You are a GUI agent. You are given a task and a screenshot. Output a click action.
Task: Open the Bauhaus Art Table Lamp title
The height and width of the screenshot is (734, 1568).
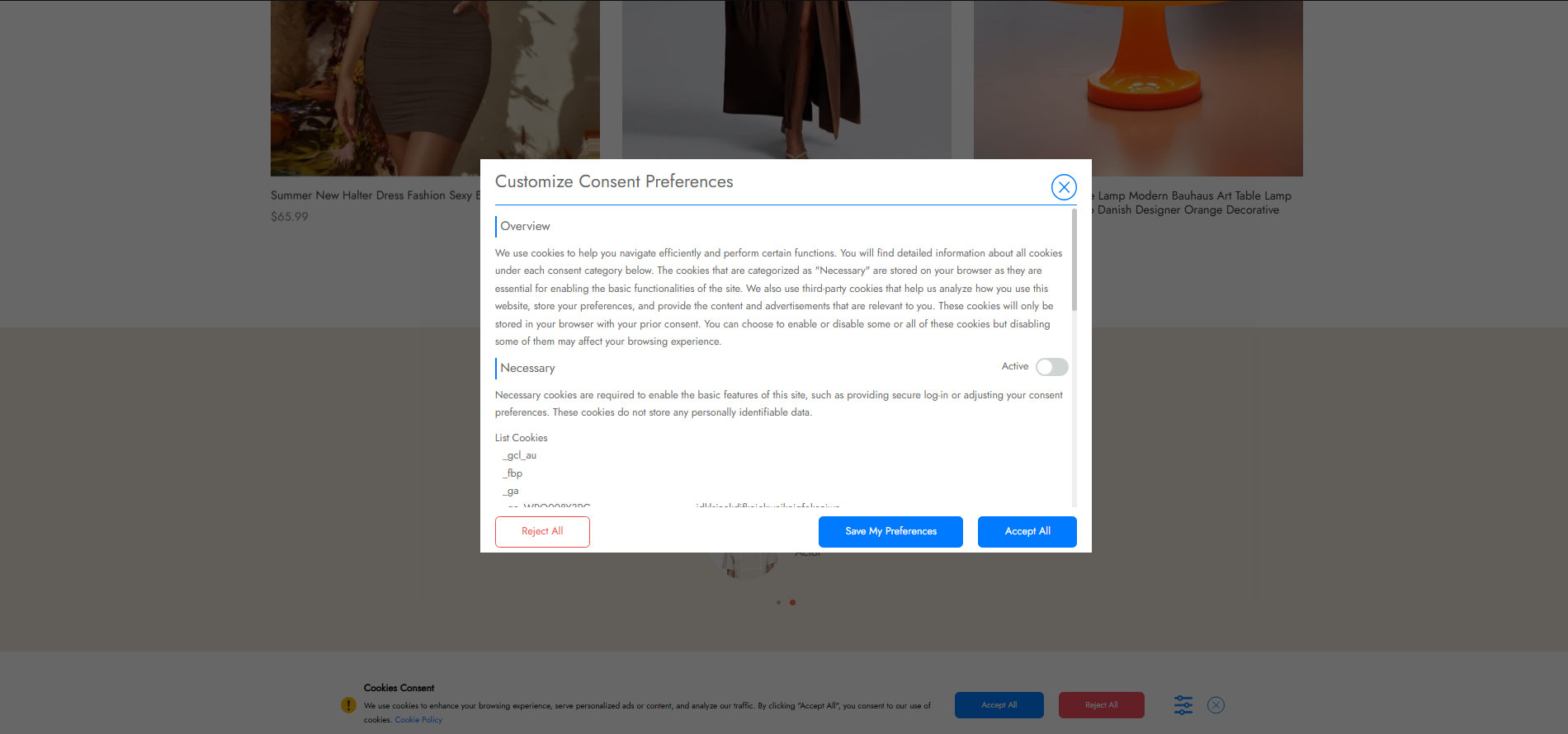click(1192, 203)
